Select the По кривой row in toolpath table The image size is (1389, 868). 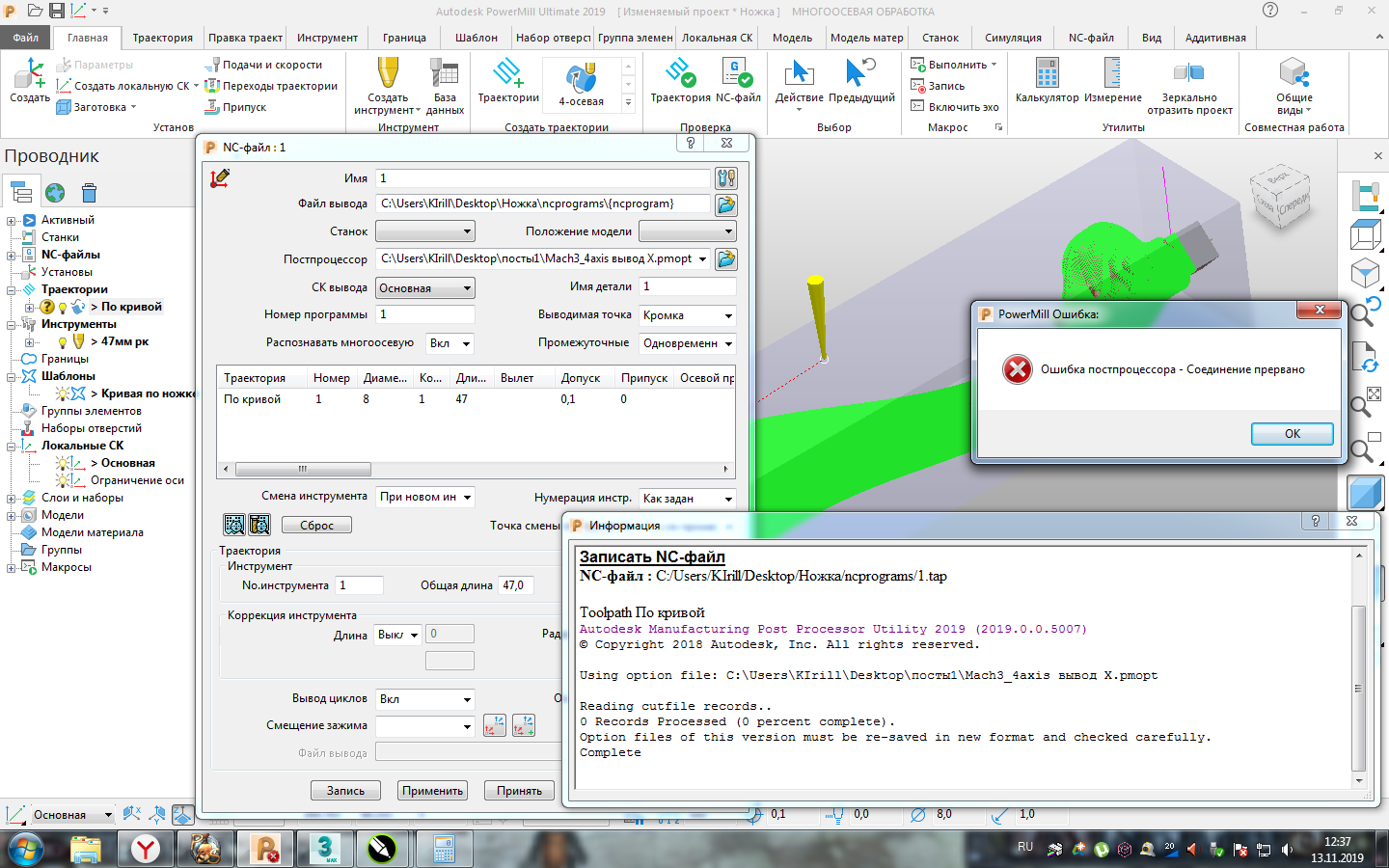point(477,399)
